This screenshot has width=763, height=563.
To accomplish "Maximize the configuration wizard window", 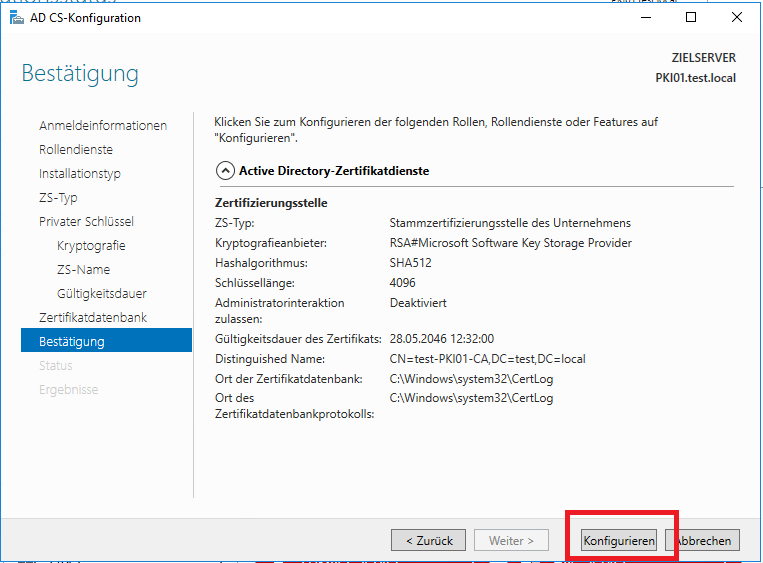I will pos(690,18).
